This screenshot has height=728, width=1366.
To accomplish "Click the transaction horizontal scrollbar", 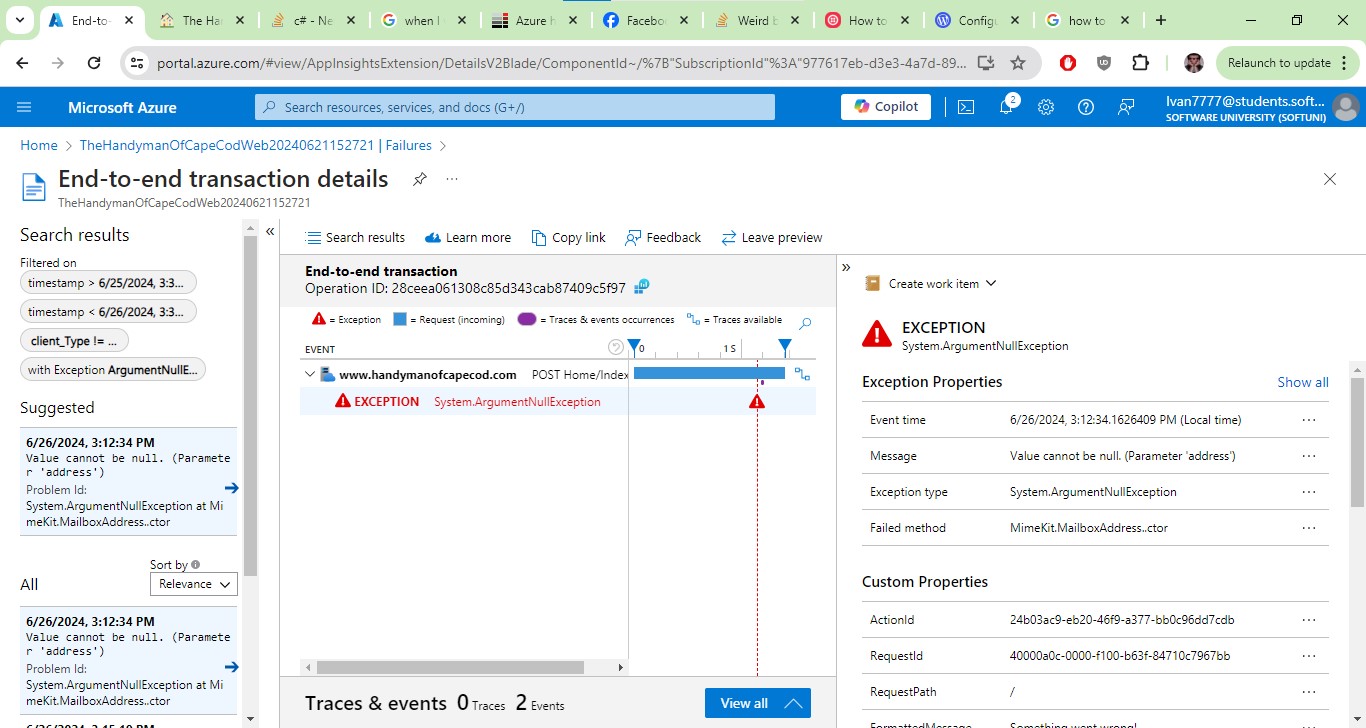I will (450, 667).
